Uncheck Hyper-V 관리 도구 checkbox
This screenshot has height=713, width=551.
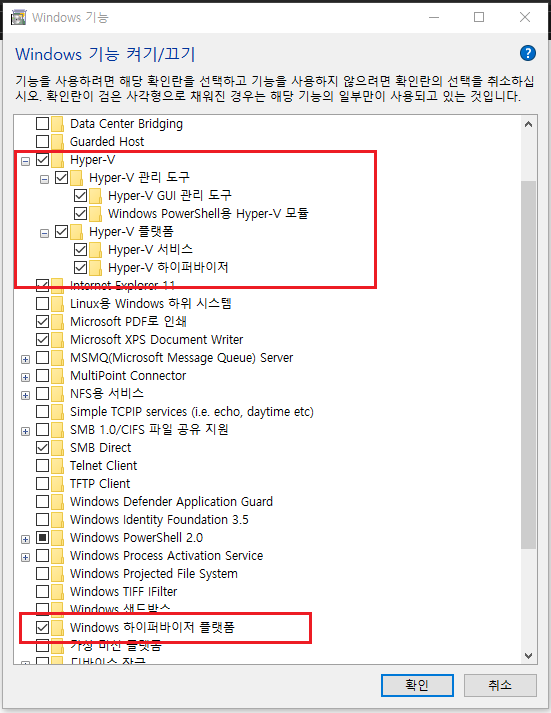tap(61, 177)
